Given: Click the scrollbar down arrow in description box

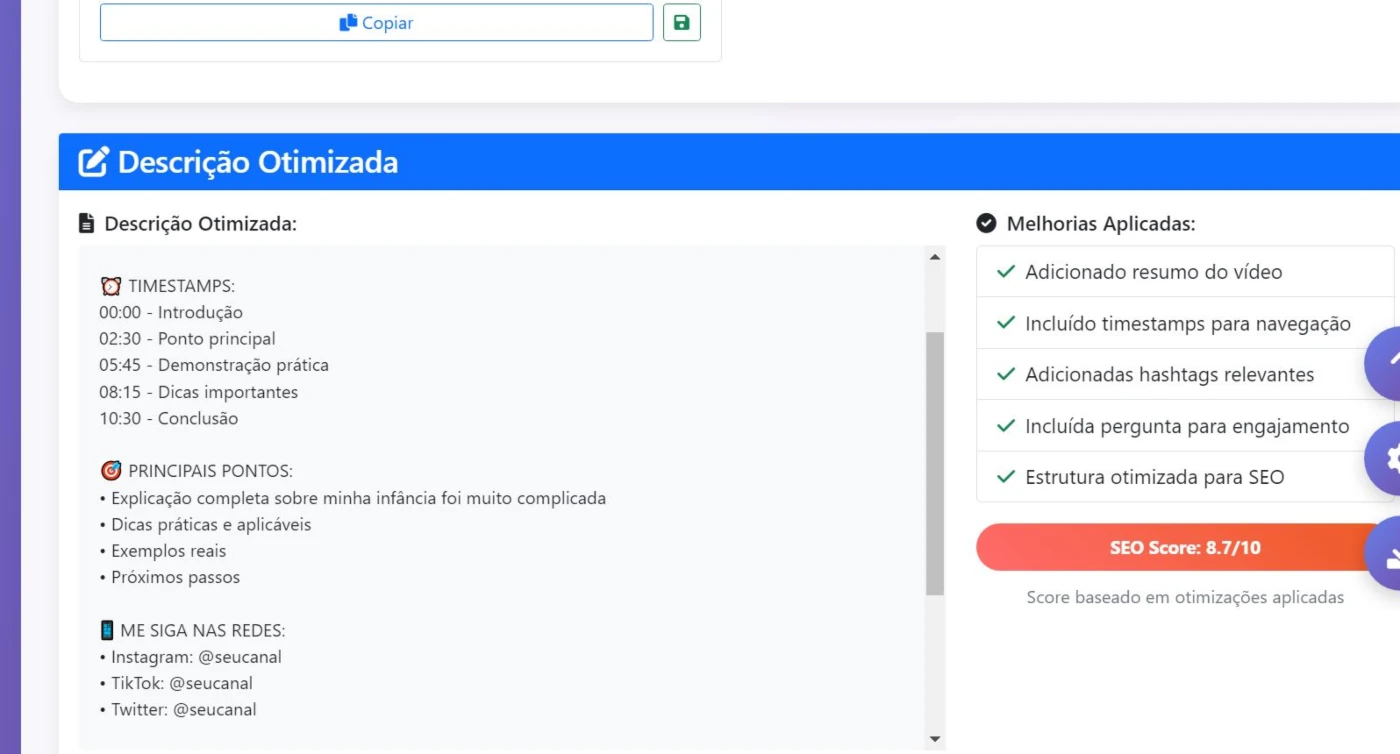Looking at the screenshot, I should [x=935, y=739].
